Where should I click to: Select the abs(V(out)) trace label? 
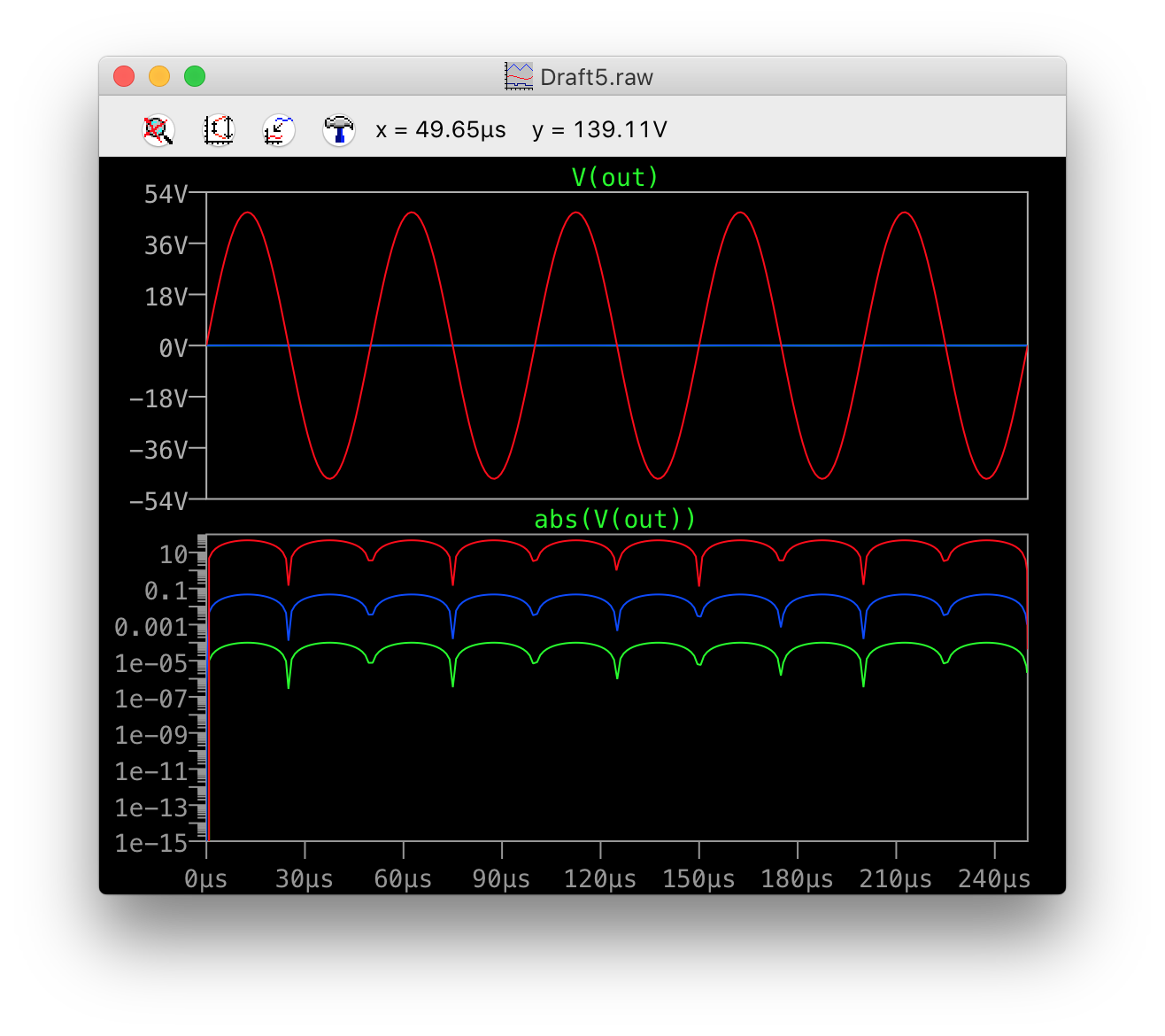[615, 519]
